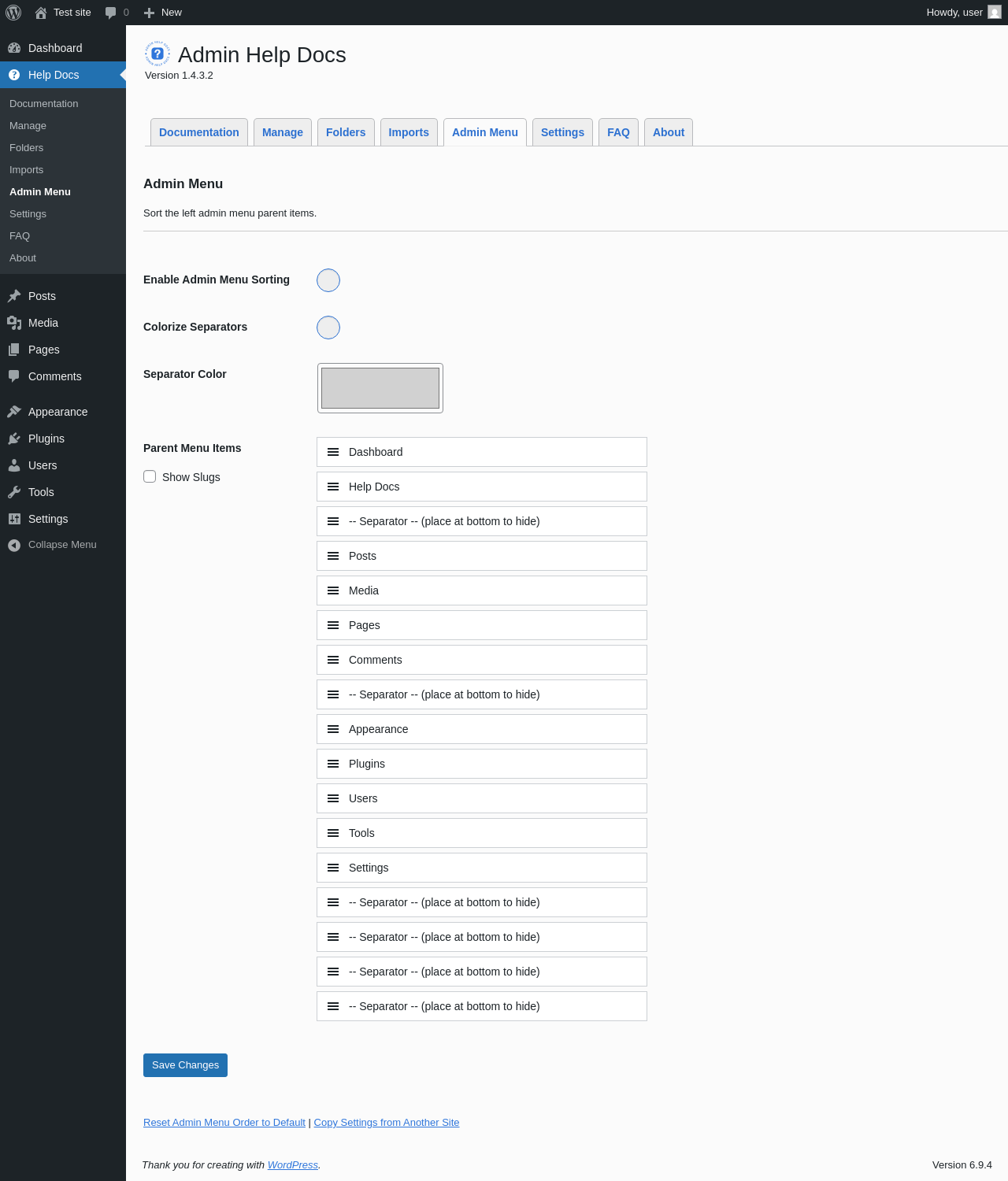The width and height of the screenshot is (1008, 1181).
Task: Click the drag handle on the Plugins row
Action: pyautogui.click(x=333, y=764)
